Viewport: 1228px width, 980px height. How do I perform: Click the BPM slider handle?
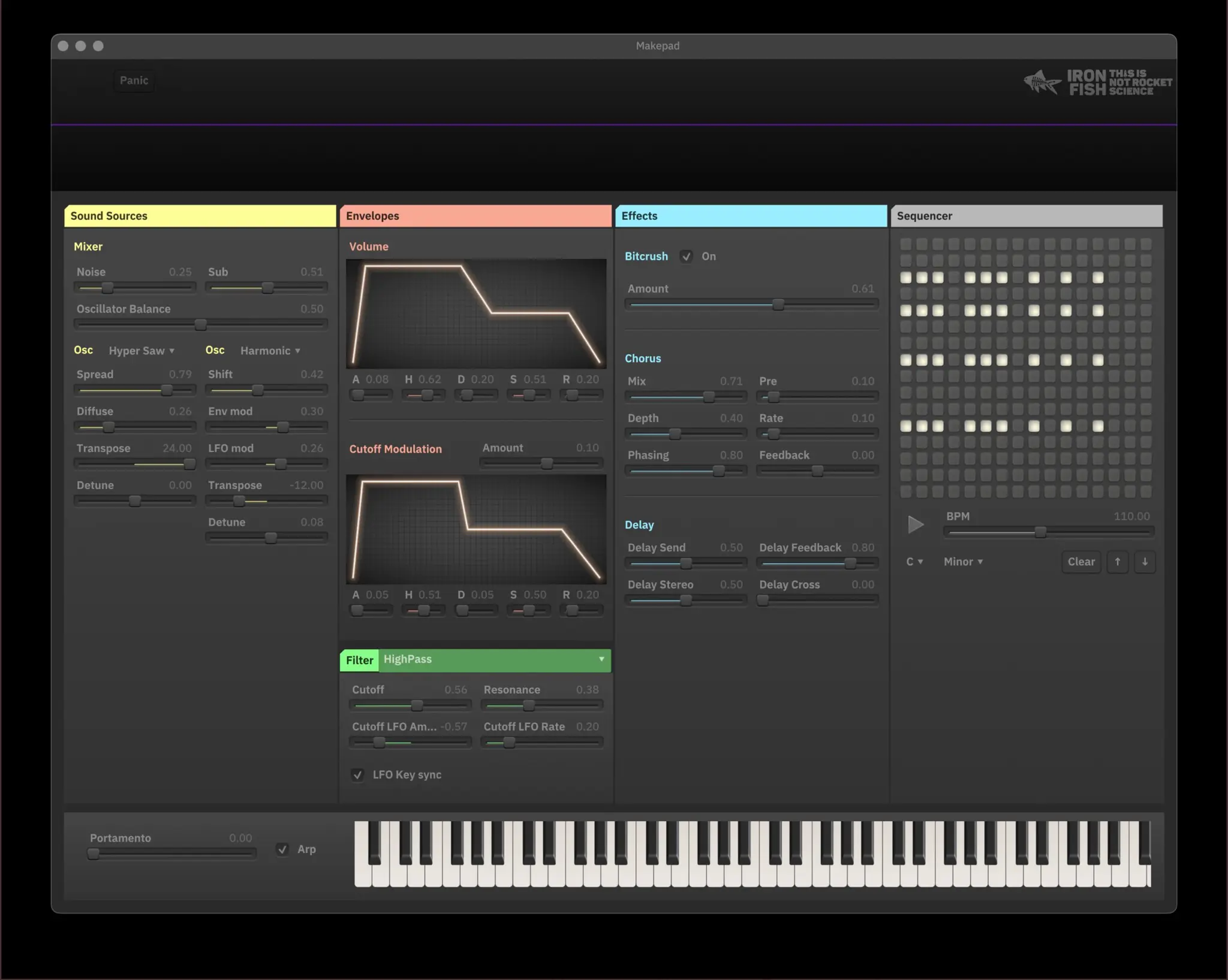[1040, 532]
